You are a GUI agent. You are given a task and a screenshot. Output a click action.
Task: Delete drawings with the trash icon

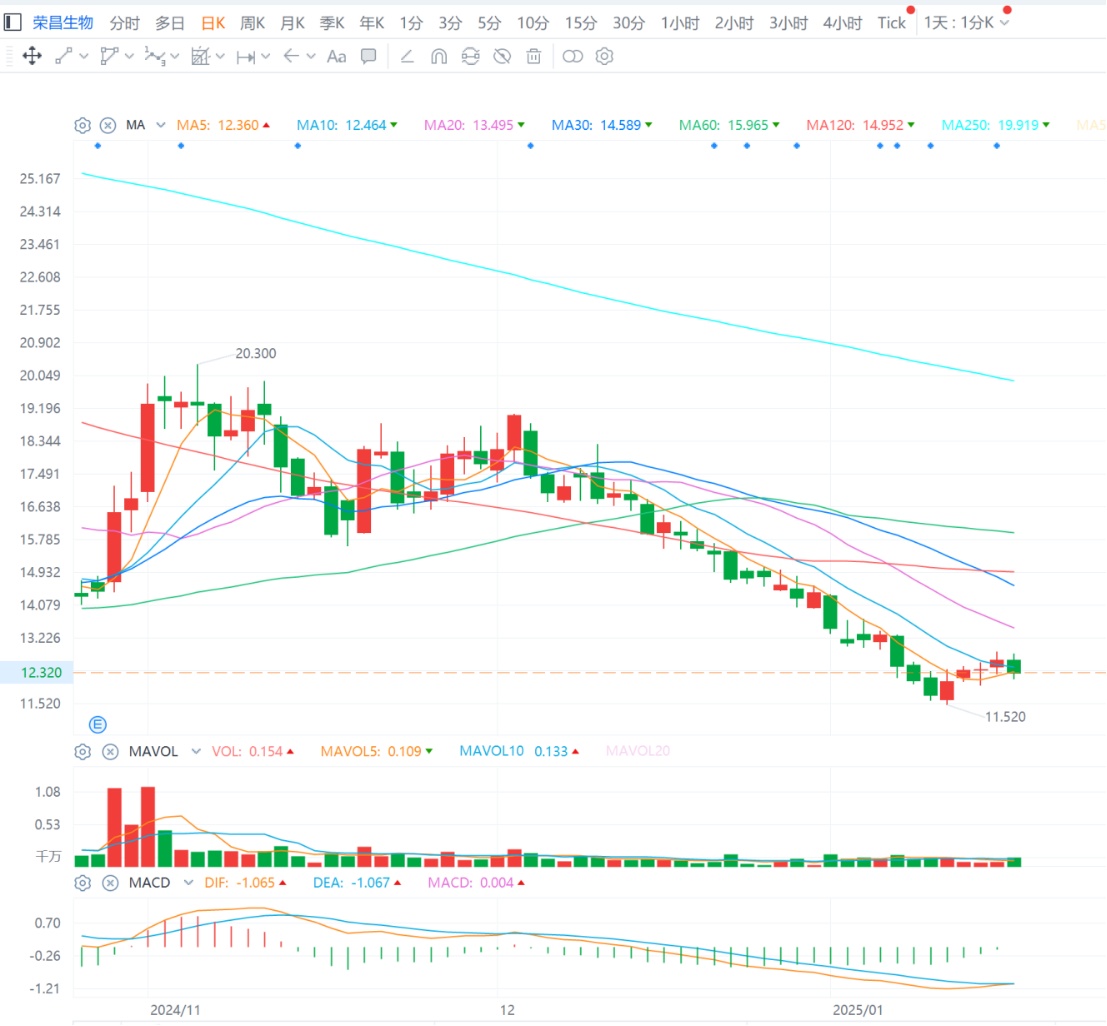point(534,56)
